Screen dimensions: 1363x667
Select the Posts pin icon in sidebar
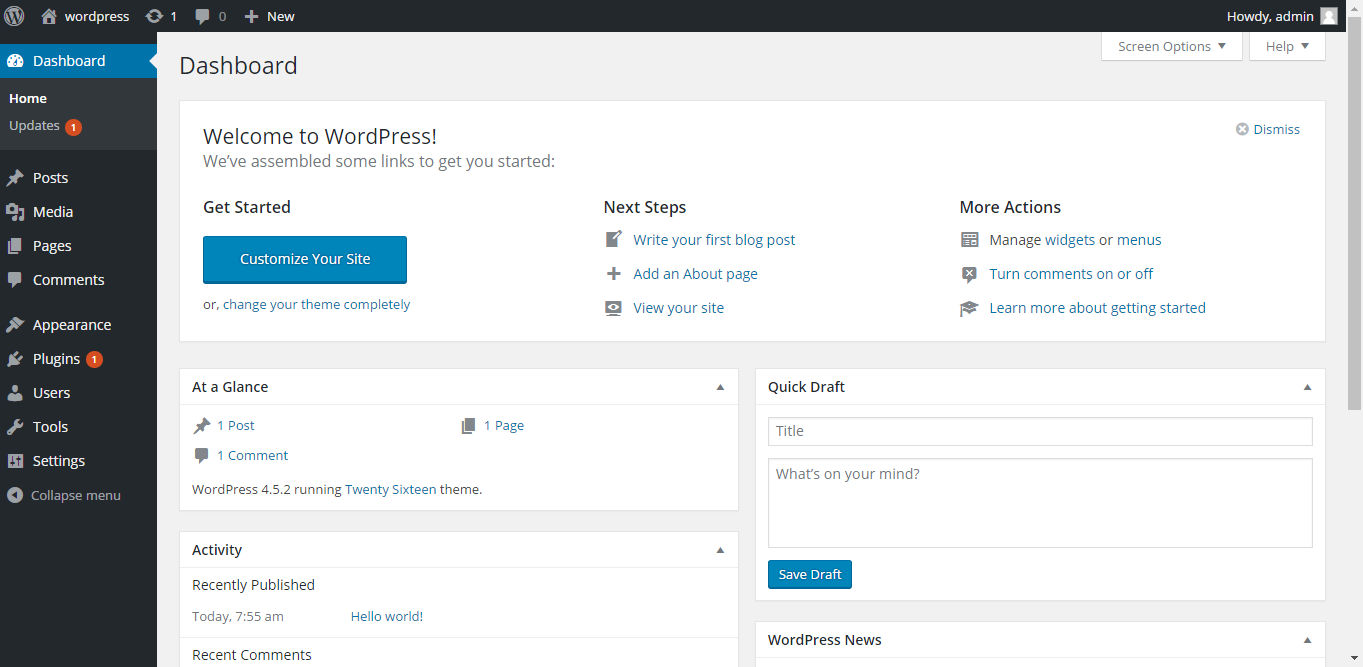pos(16,177)
